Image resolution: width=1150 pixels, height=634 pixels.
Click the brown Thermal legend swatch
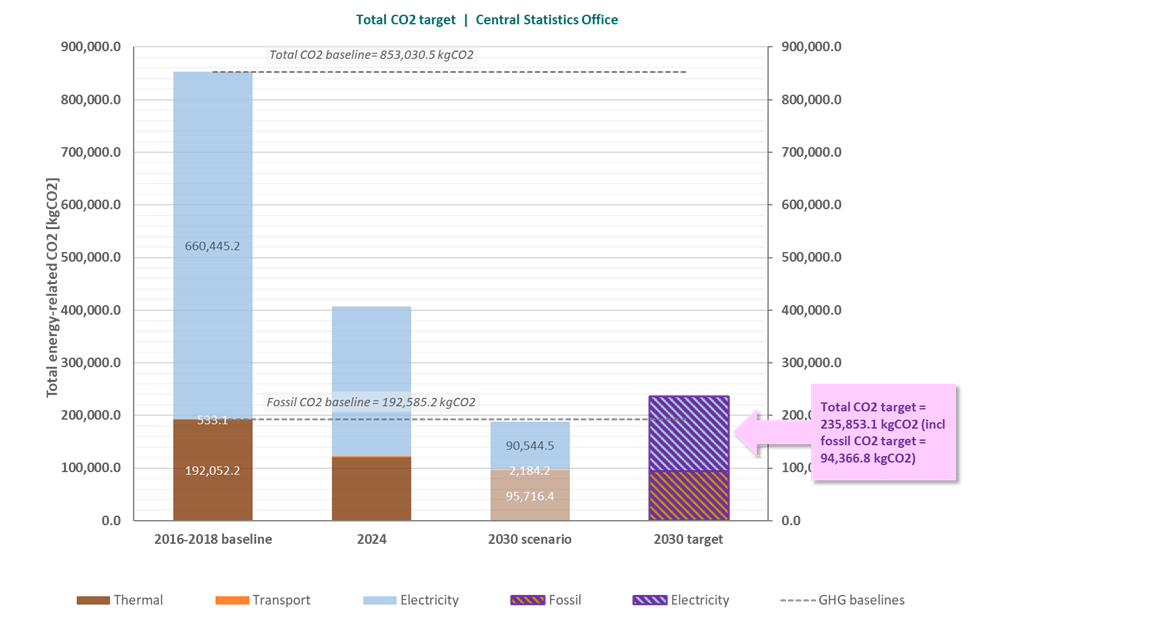click(x=92, y=600)
